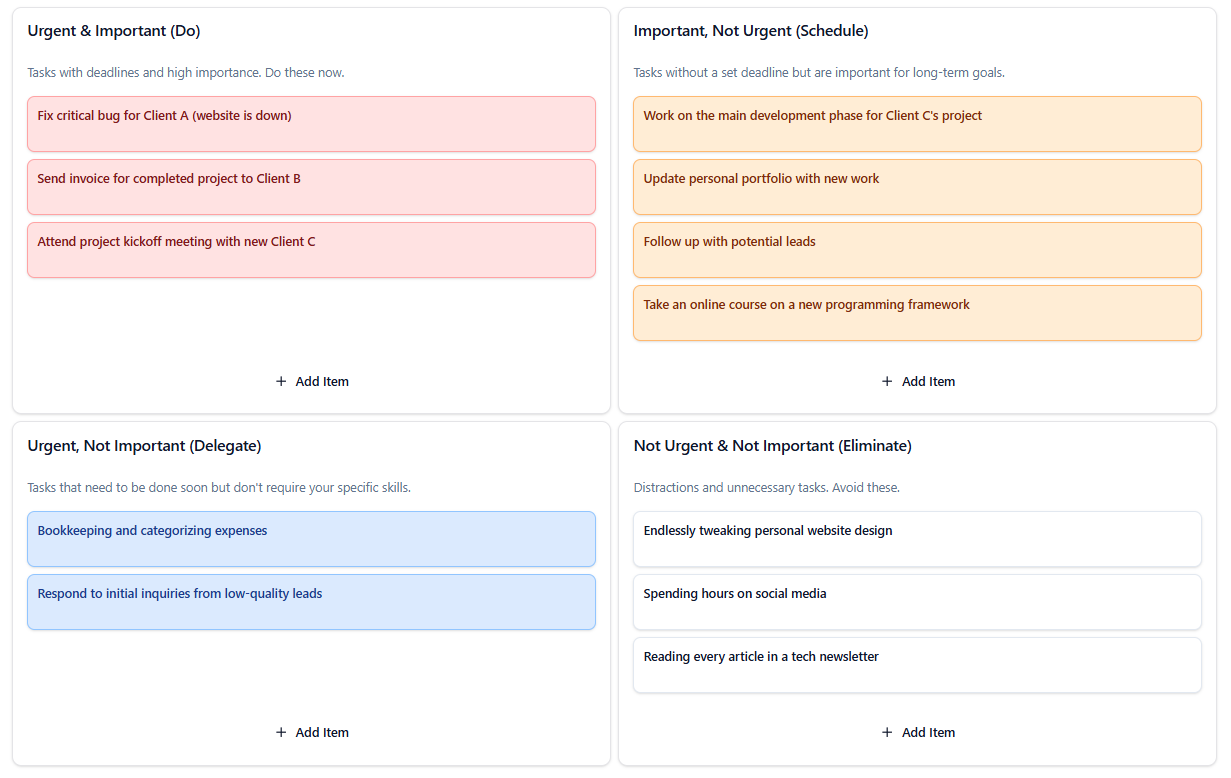Open Client C's main development phase task
Screen dimensions: 1231x778
[917, 124]
